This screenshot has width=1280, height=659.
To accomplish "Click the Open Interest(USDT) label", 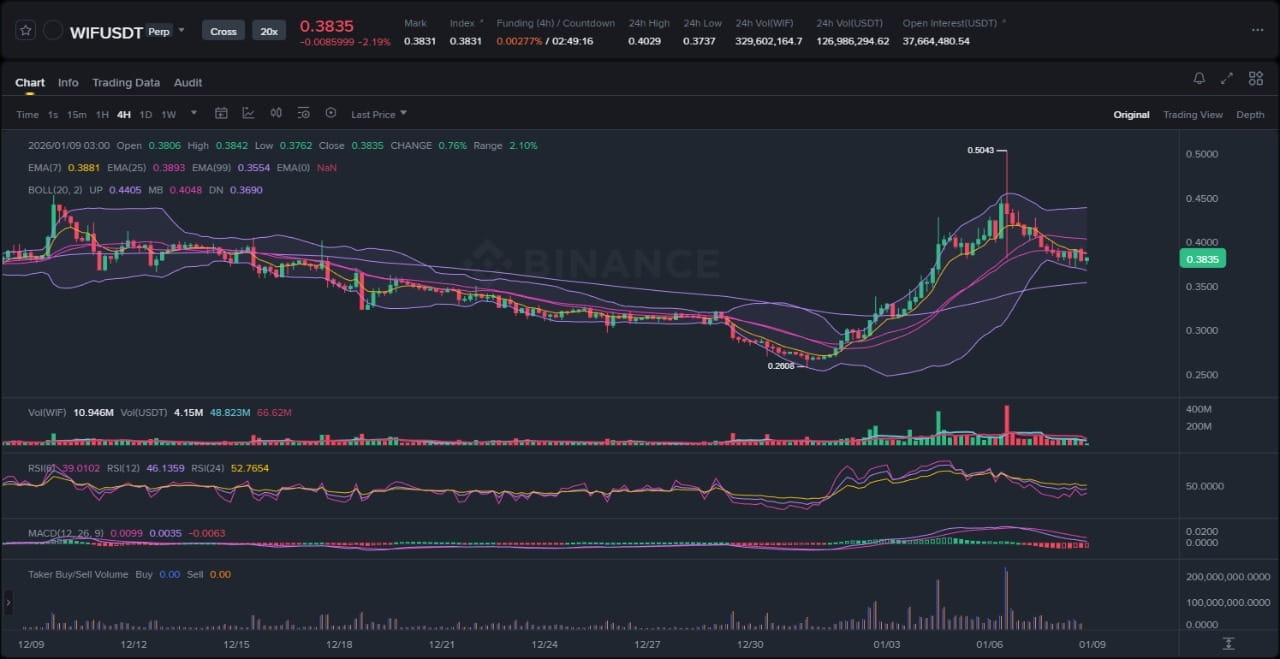I will click(951, 23).
